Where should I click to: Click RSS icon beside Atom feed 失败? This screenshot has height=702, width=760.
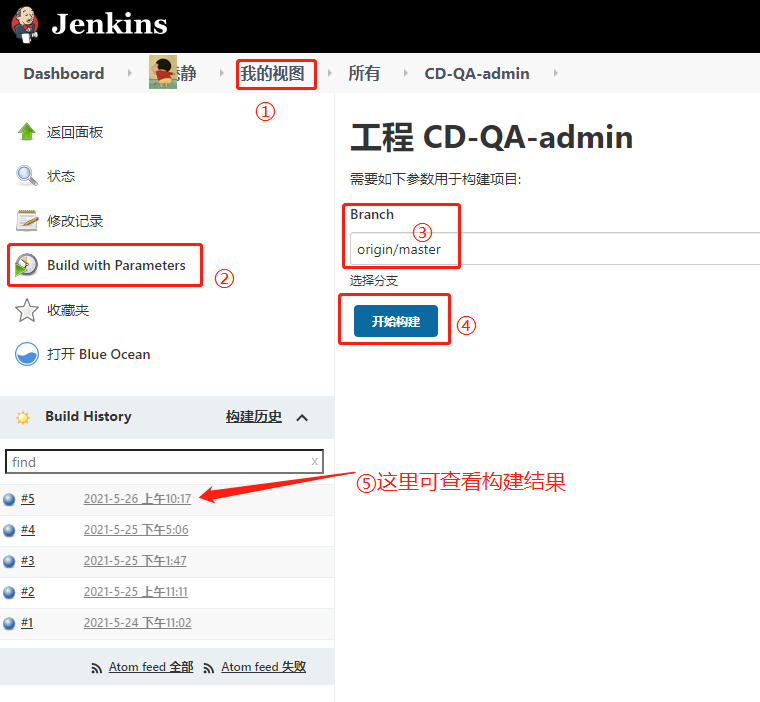coord(209,669)
